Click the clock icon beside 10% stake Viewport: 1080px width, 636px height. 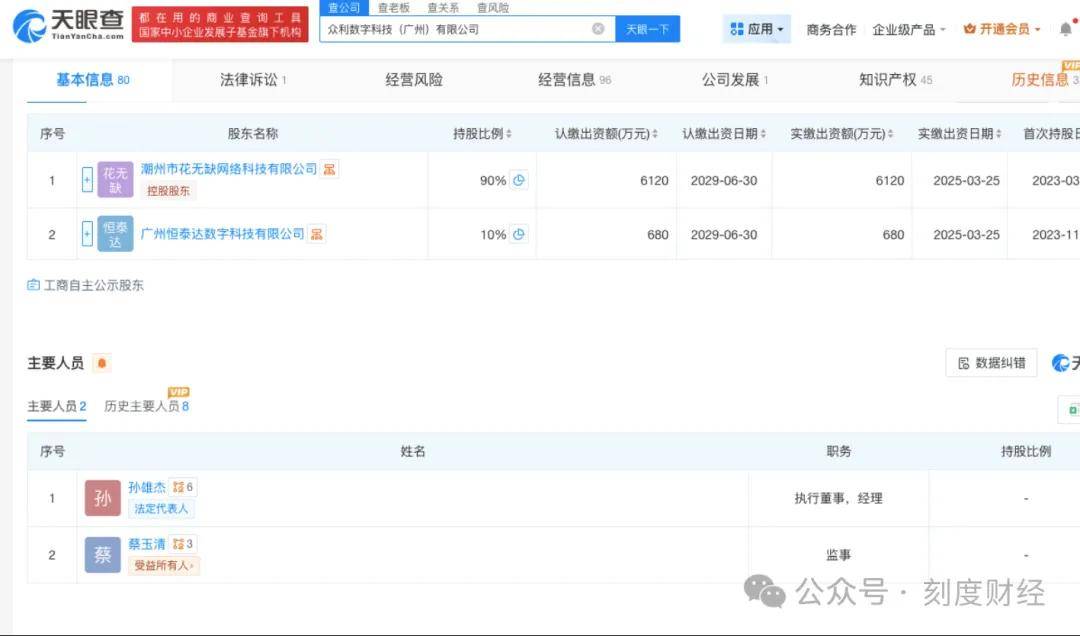coord(520,234)
